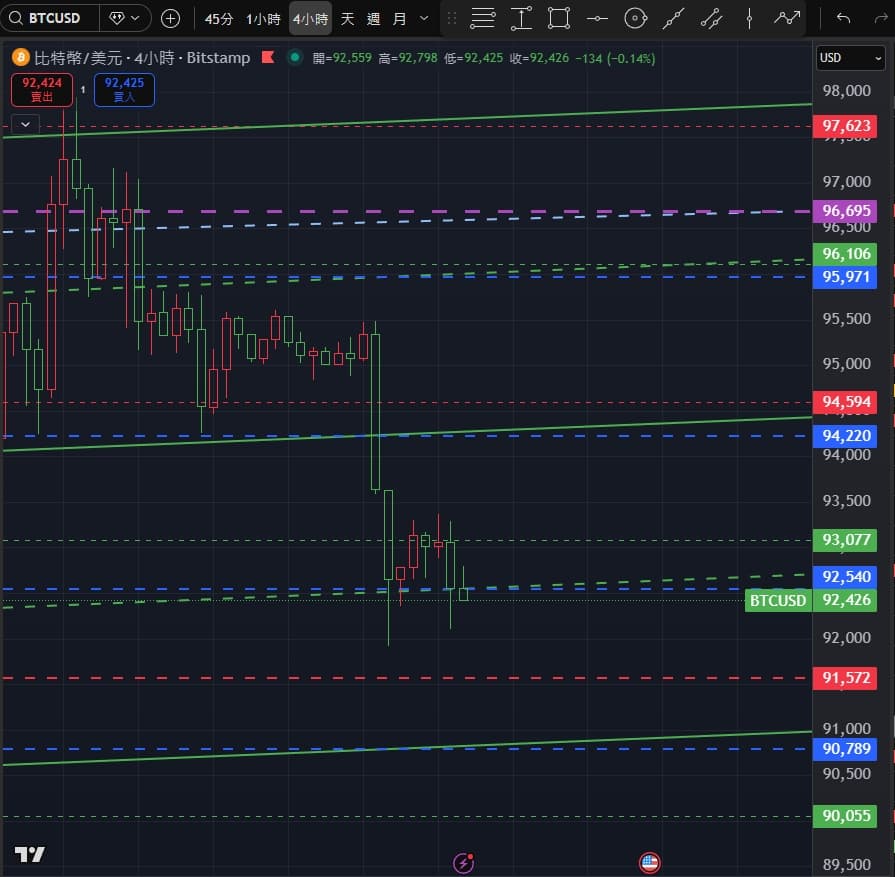Image resolution: width=895 pixels, height=877 pixels.
Task: Select the 4小時 timeframe
Action: [x=311, y=19]
